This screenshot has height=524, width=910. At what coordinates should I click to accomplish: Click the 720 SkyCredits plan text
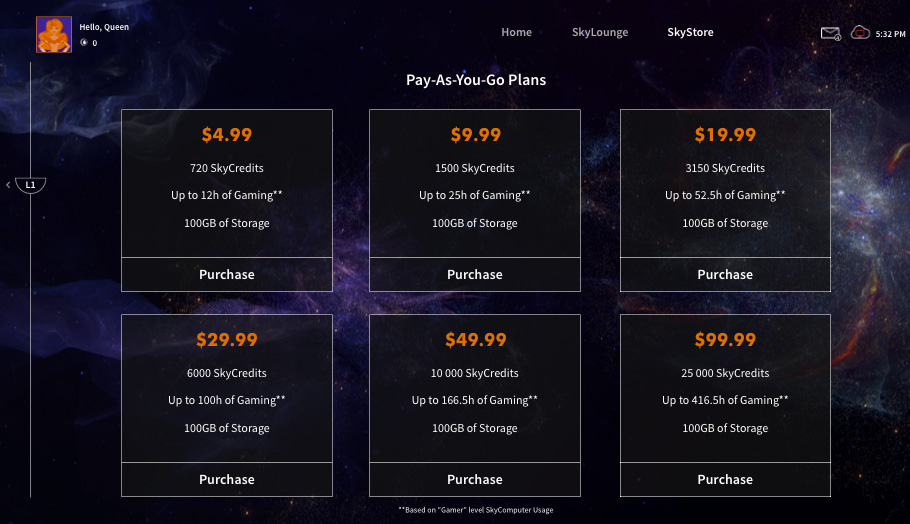(x=227, y=168)
